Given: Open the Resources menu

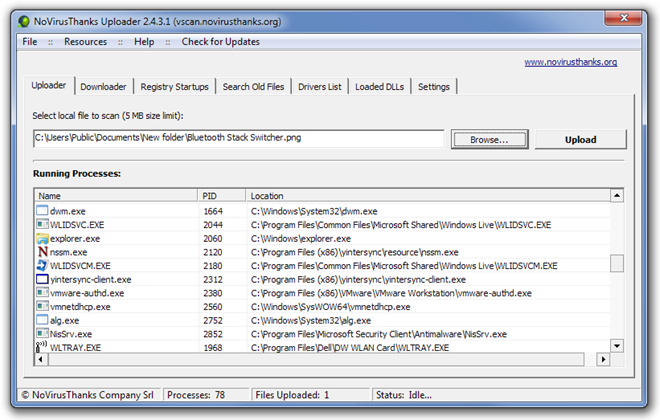Looking at the screenshot, I should [x=85, y=42].
